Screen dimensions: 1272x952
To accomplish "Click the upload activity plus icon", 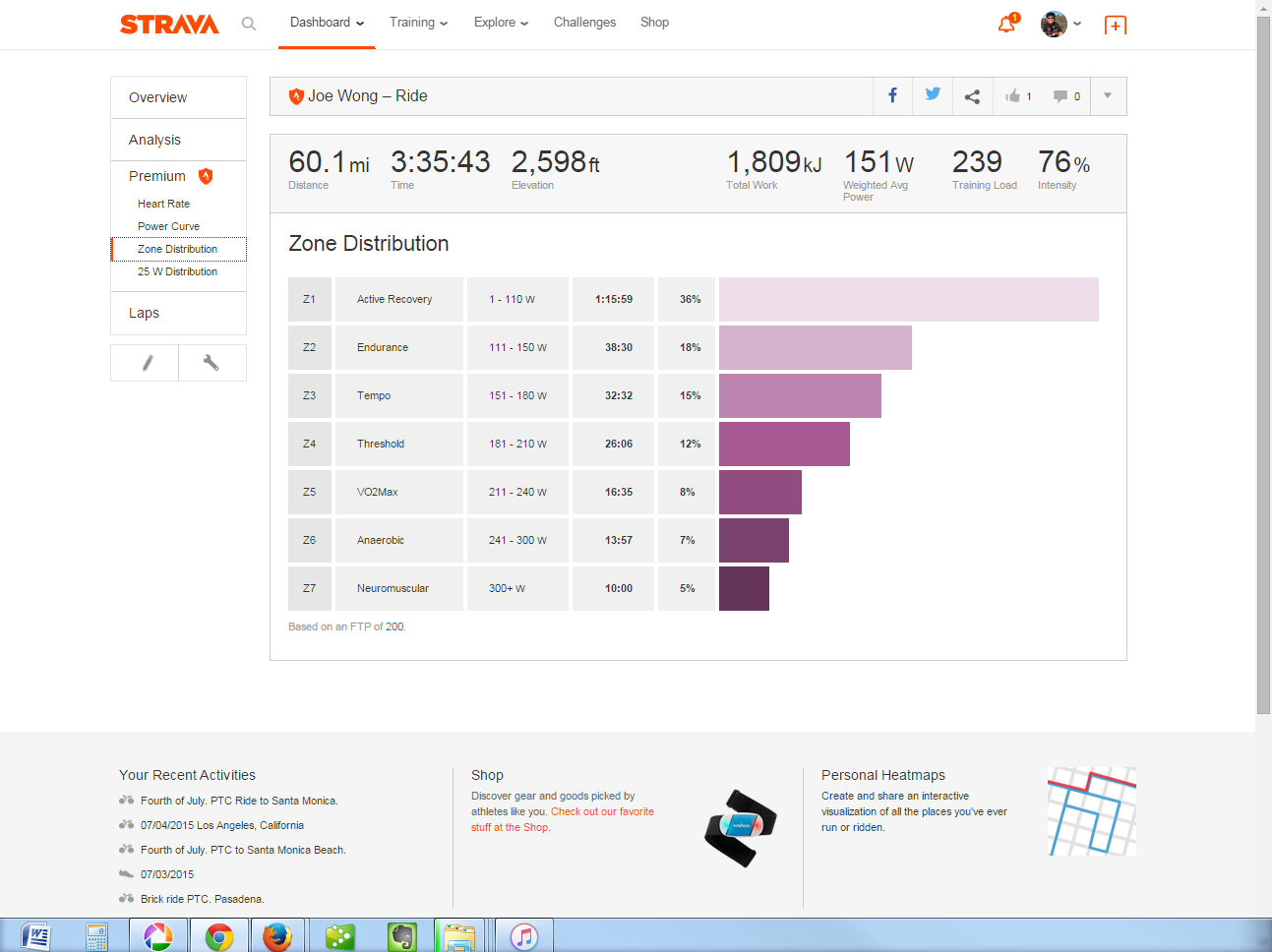I will (x=1115, y=26).
